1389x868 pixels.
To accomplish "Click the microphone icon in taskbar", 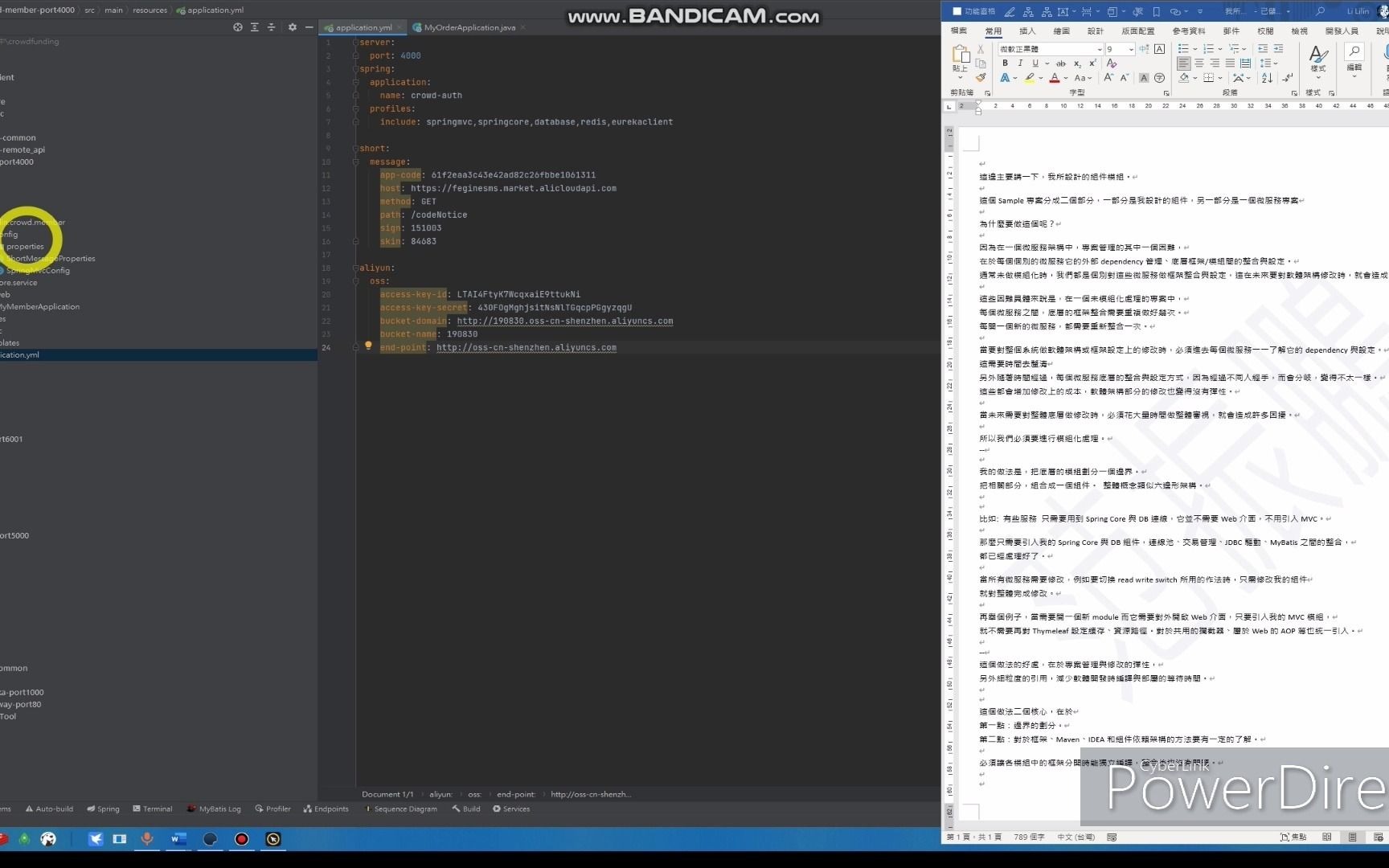I will (x=146, y=839).
